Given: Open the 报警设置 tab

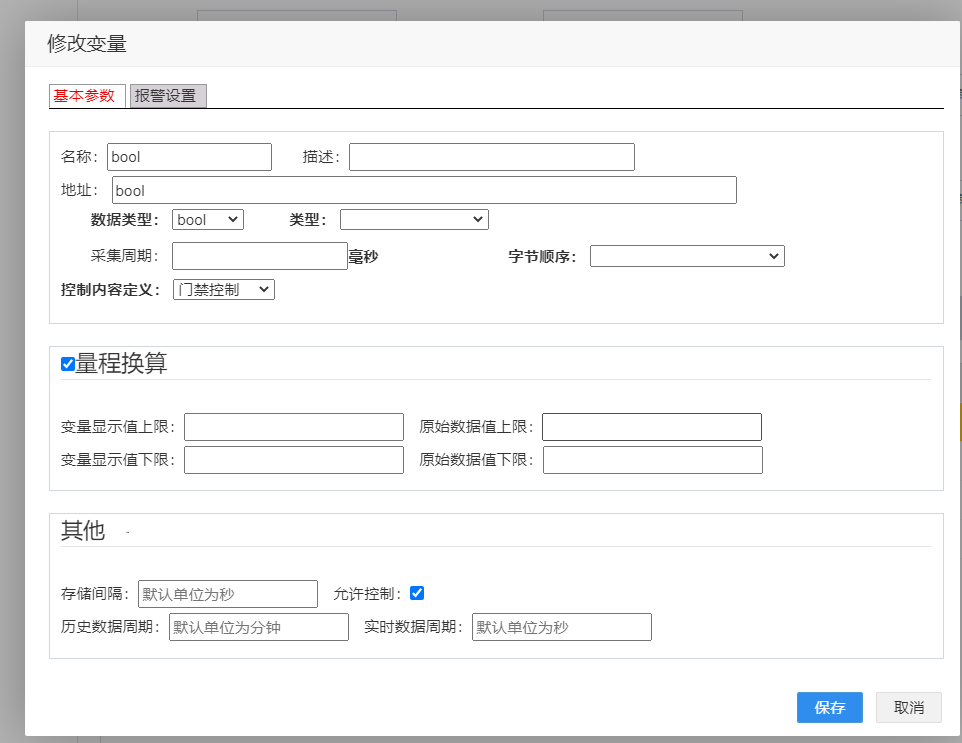Looking at the screenshot, I should tap(168, 96).
